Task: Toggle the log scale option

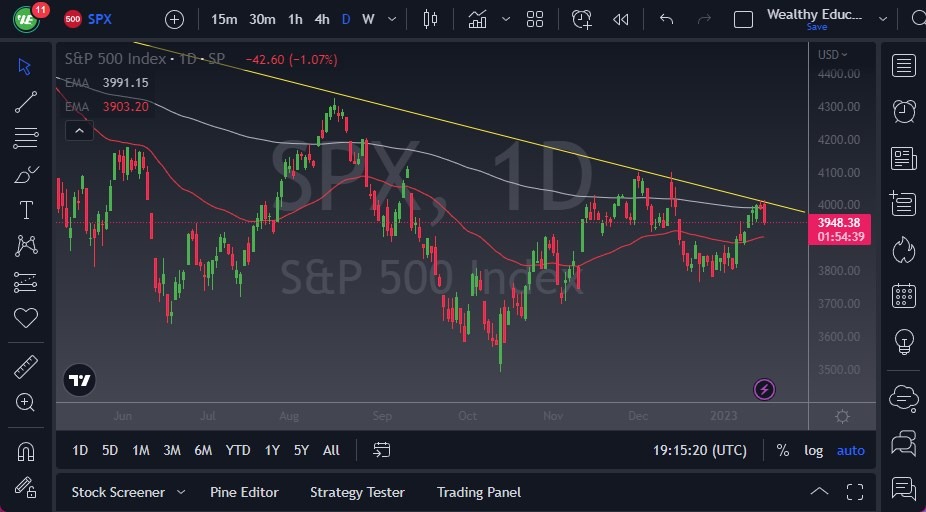Action: point(814,450)
